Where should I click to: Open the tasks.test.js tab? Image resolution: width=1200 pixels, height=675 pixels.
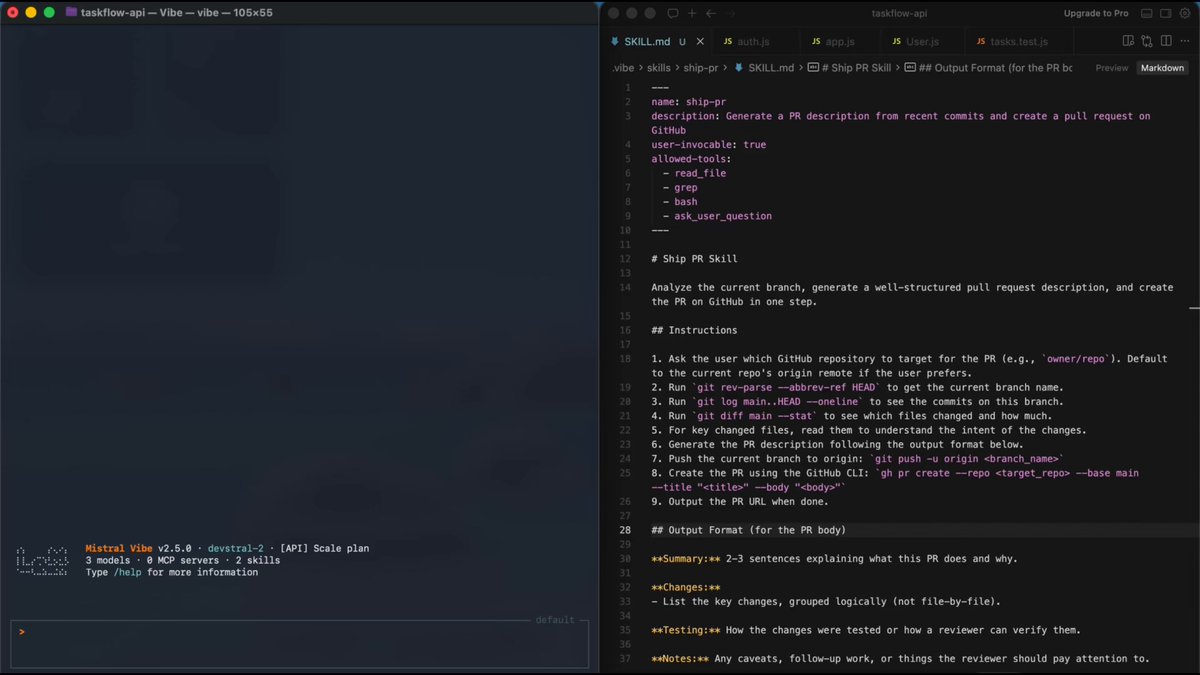(x=1018, y=42)
